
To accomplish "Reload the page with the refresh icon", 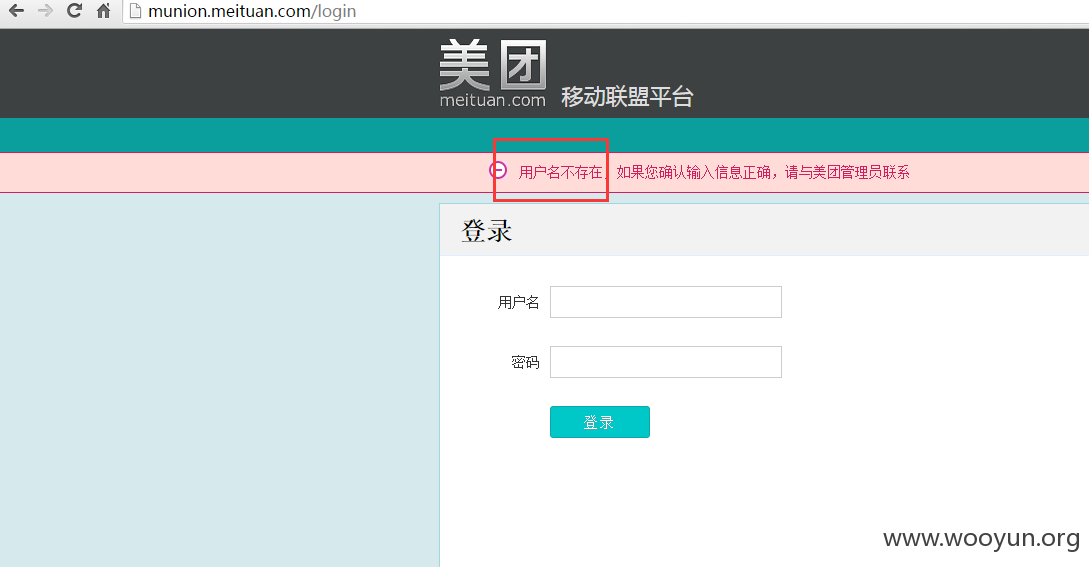I will [74, 11].
